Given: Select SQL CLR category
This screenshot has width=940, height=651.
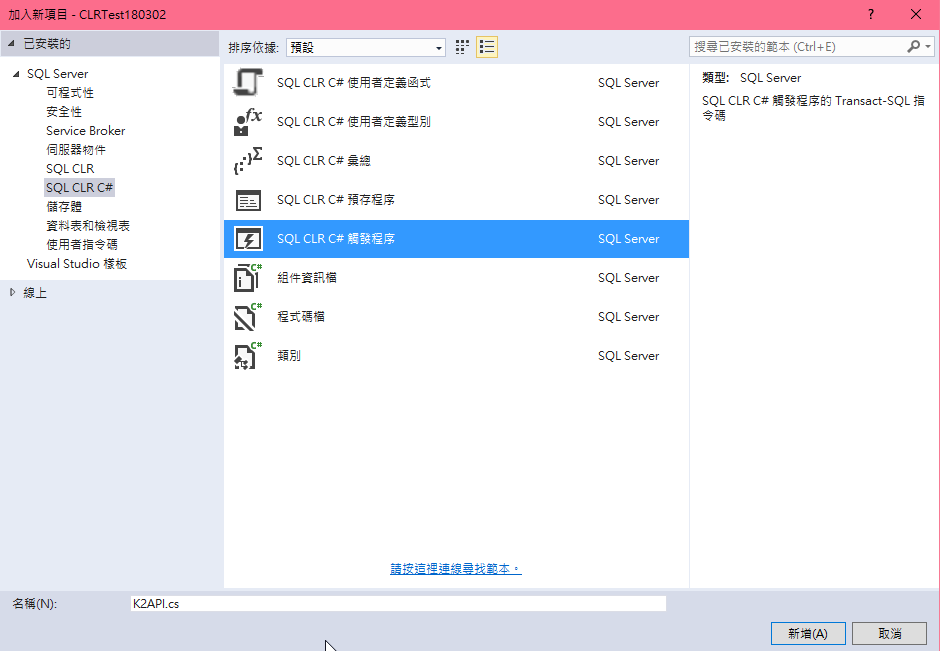Looking at the screenshot, I should coord(70,168).
